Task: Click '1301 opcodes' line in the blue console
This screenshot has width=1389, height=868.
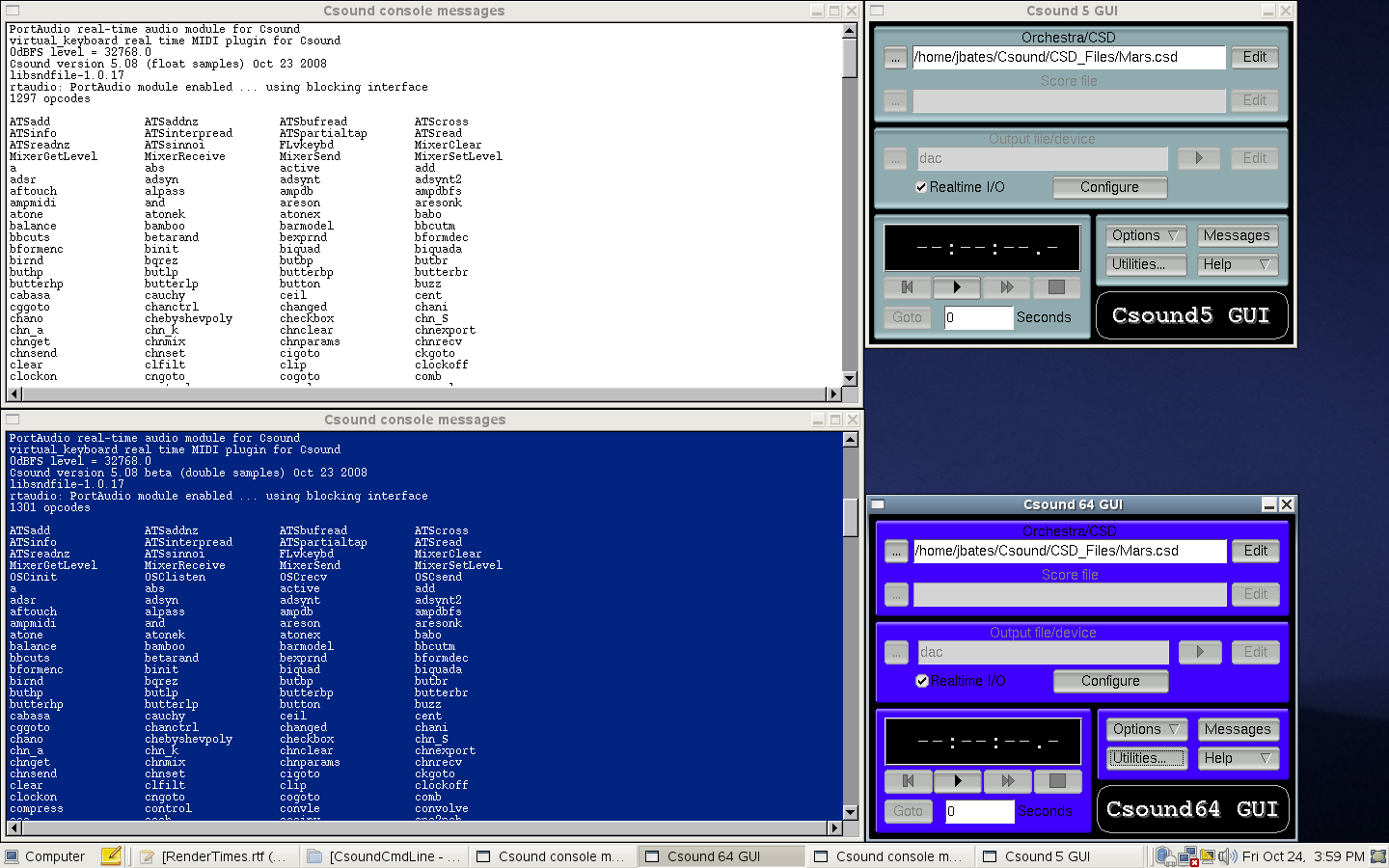Action: (50, 507)
